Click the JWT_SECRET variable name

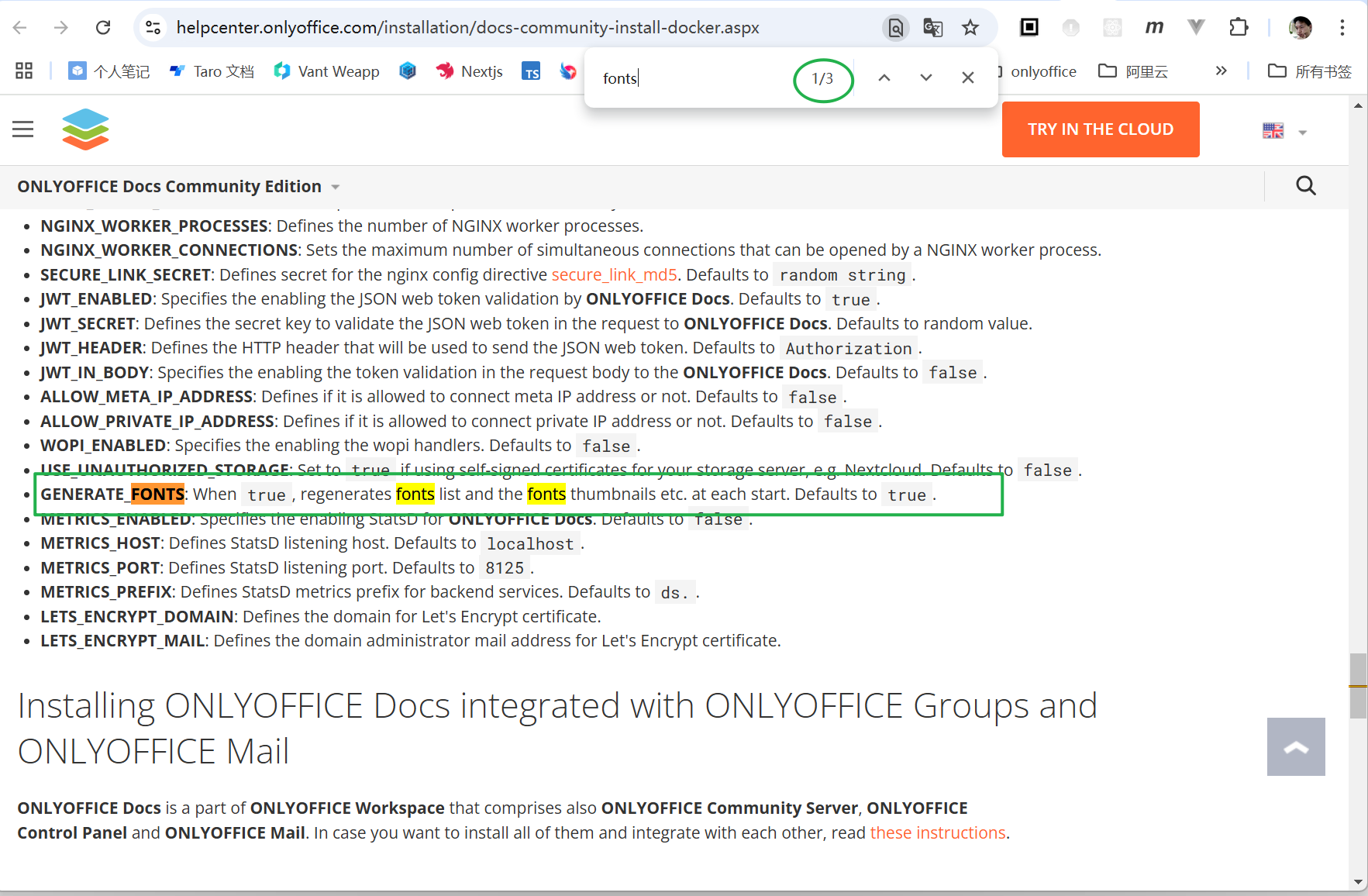tap(88, 324)
